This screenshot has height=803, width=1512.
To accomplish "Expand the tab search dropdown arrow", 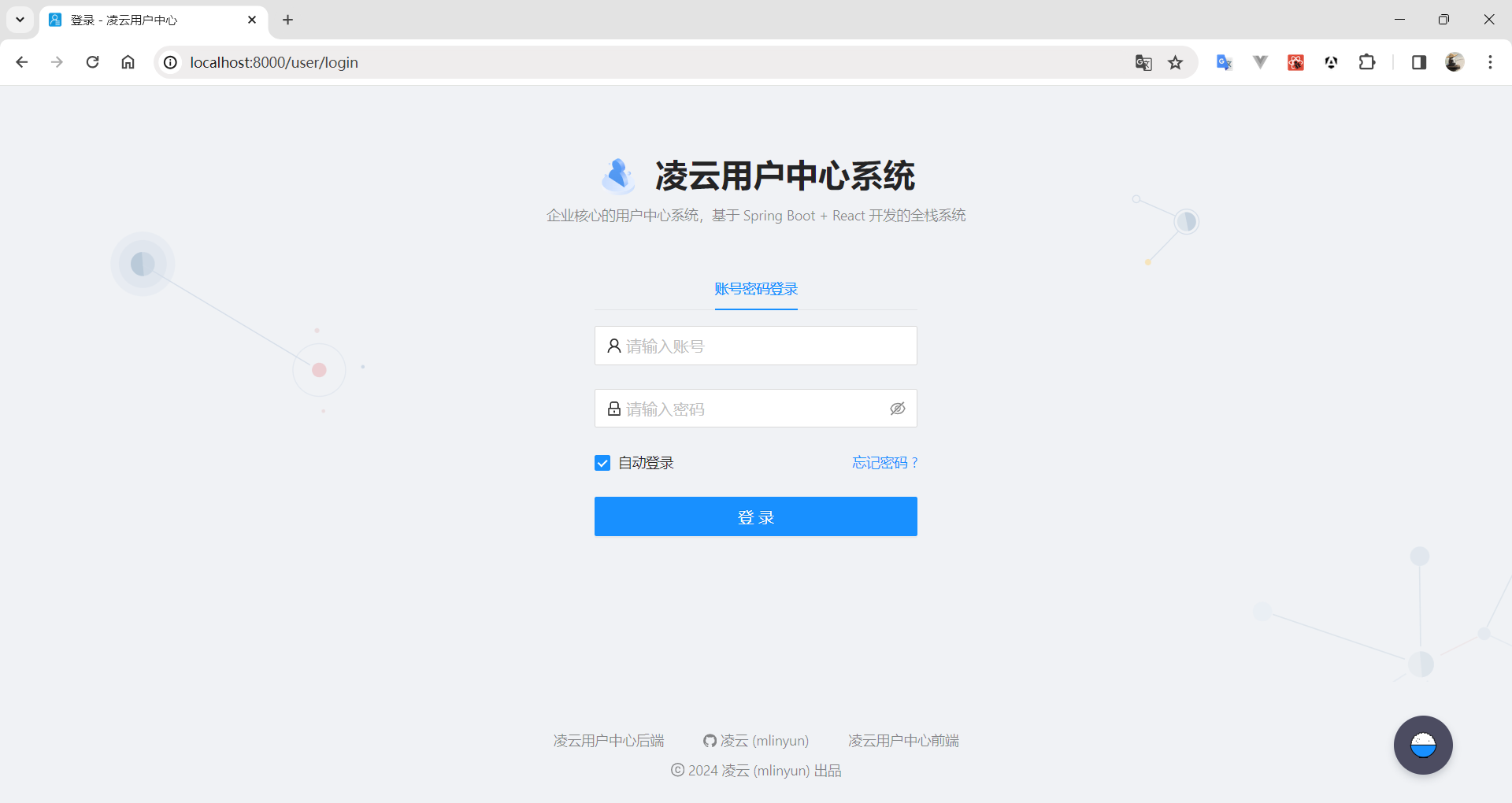I will click(x=20, y=20).
